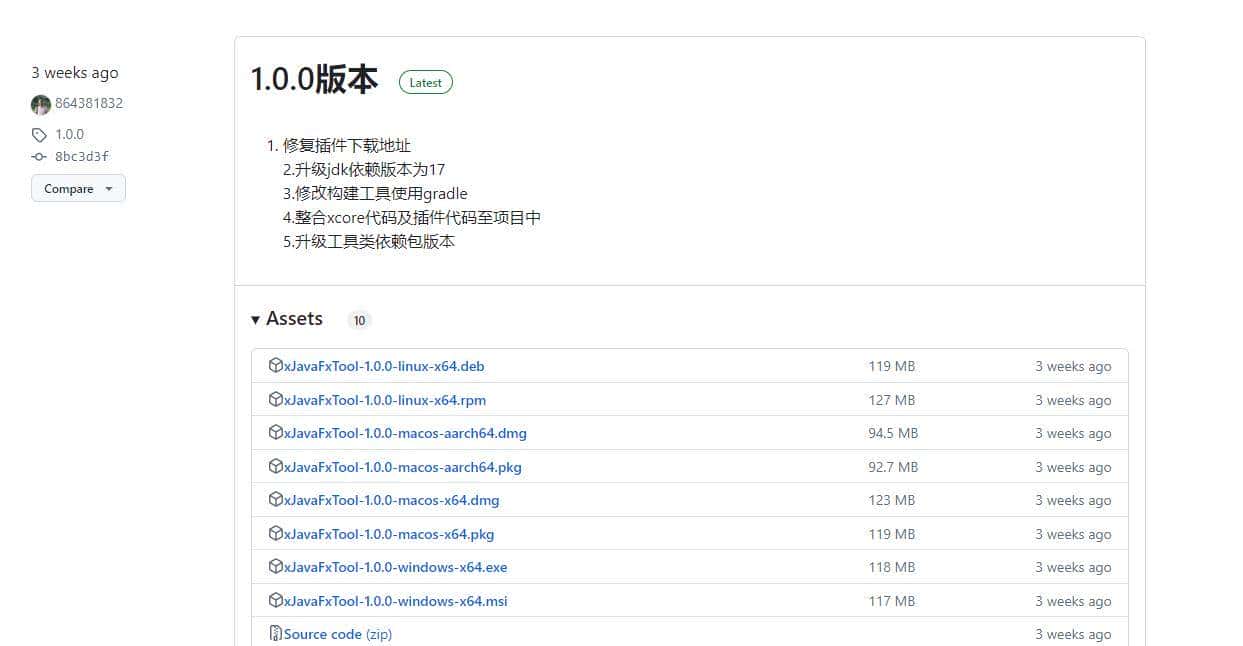
Task: Collapse the Assets section
Action: (257, 318)
